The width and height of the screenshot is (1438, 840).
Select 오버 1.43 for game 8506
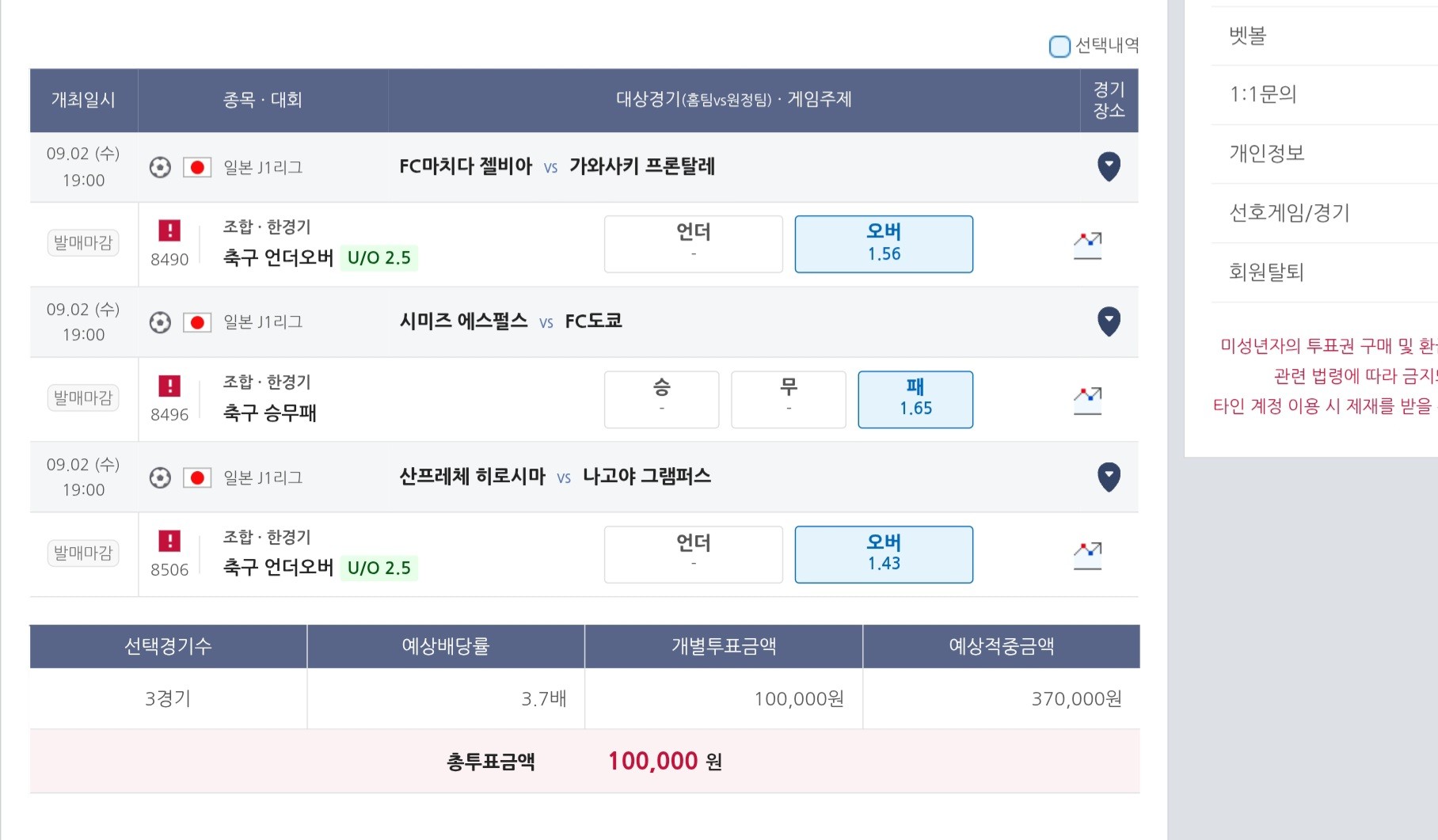pyautogui.click(x=884, y=554)
